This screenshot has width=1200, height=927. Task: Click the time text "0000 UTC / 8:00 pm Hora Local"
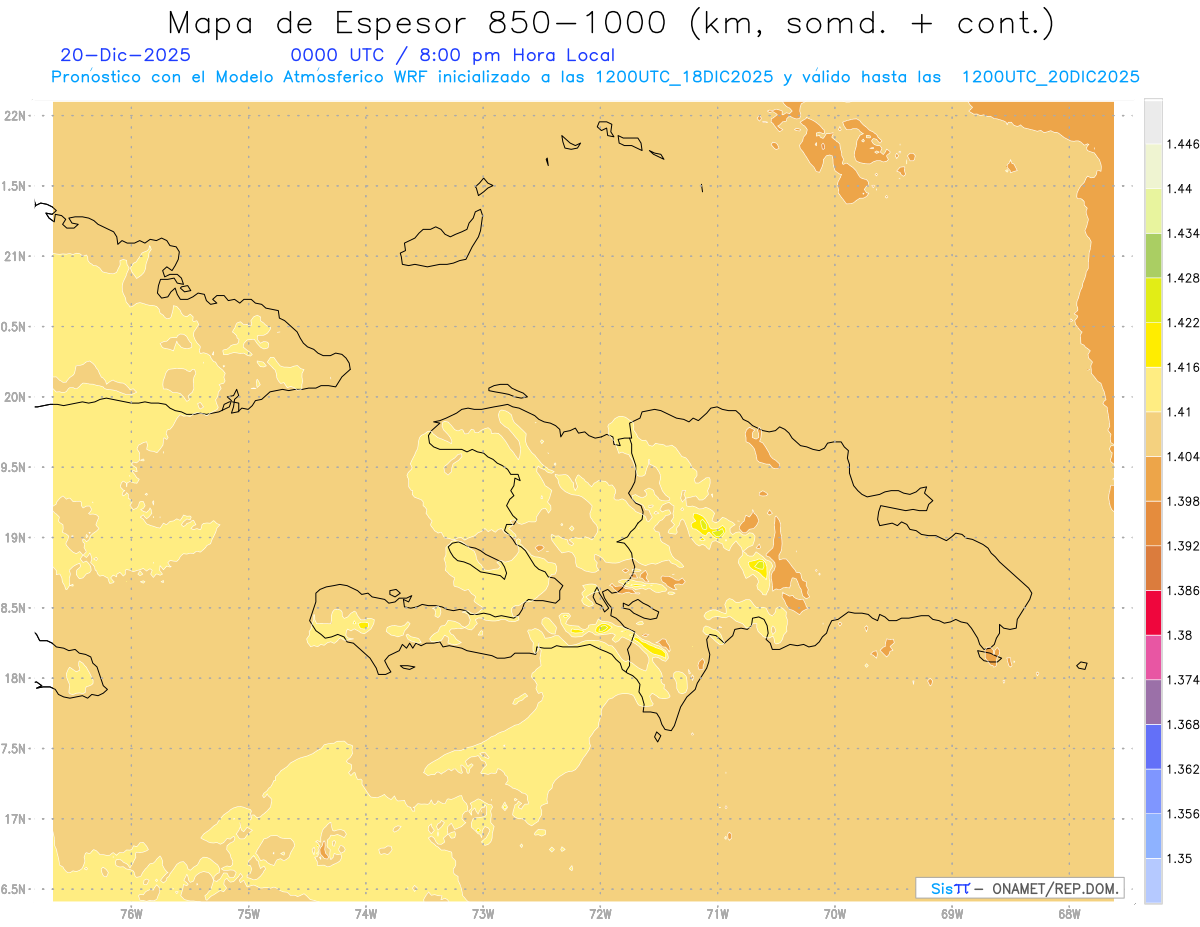pyautogui.click(x=452, y=55)
